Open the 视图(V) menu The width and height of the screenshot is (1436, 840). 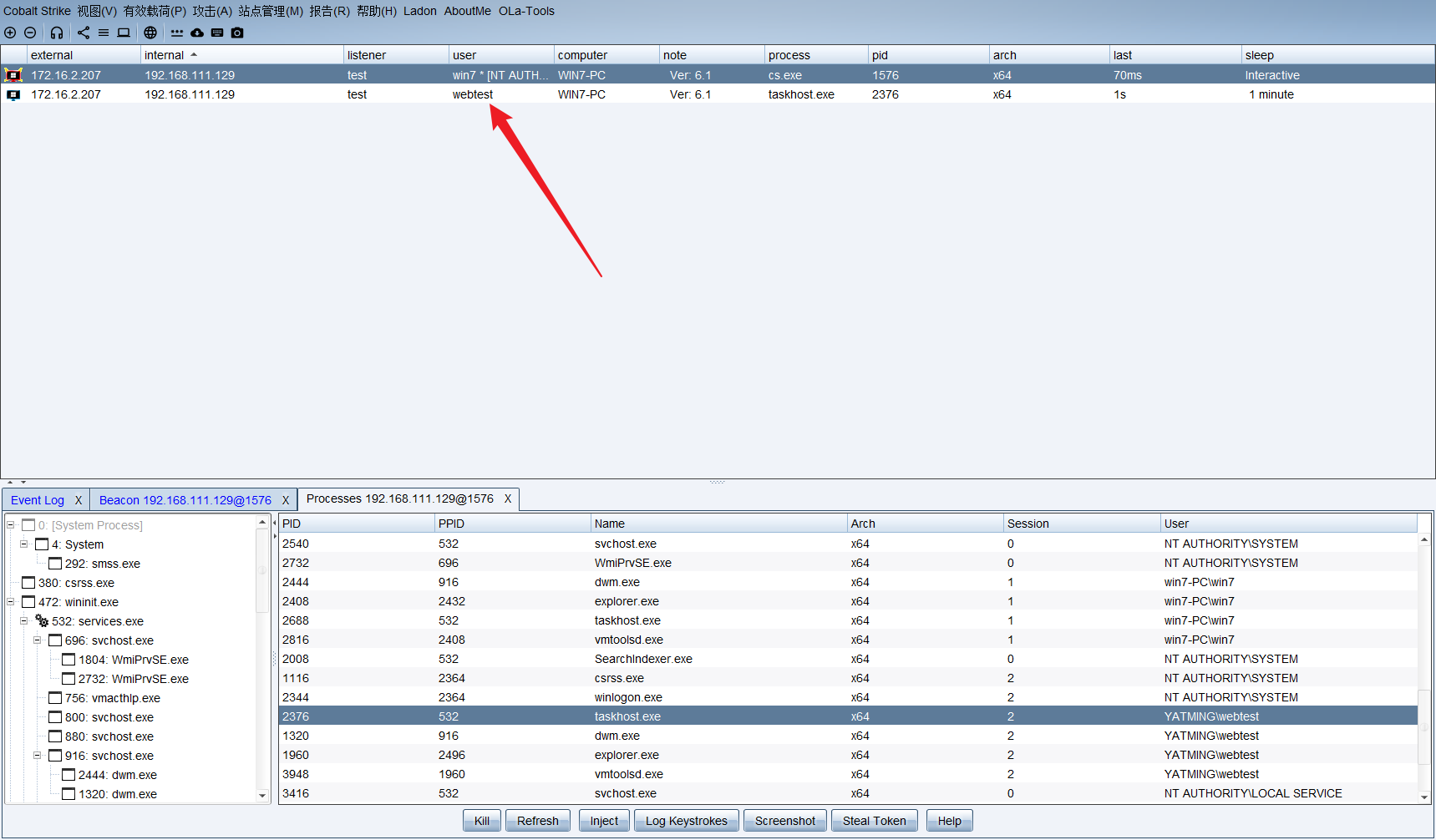pos(97,11)
